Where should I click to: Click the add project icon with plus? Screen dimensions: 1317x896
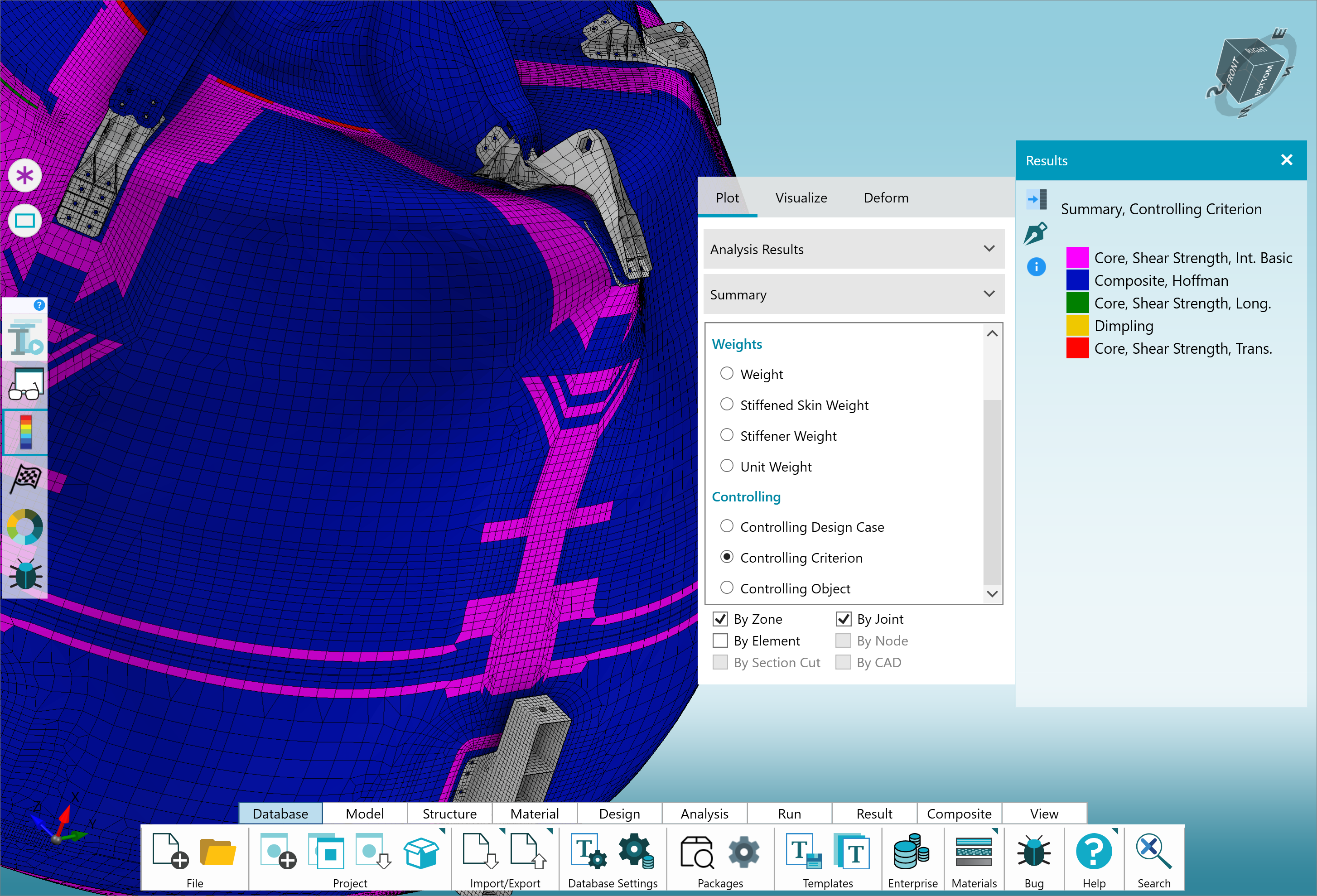[x=278, y=851]
